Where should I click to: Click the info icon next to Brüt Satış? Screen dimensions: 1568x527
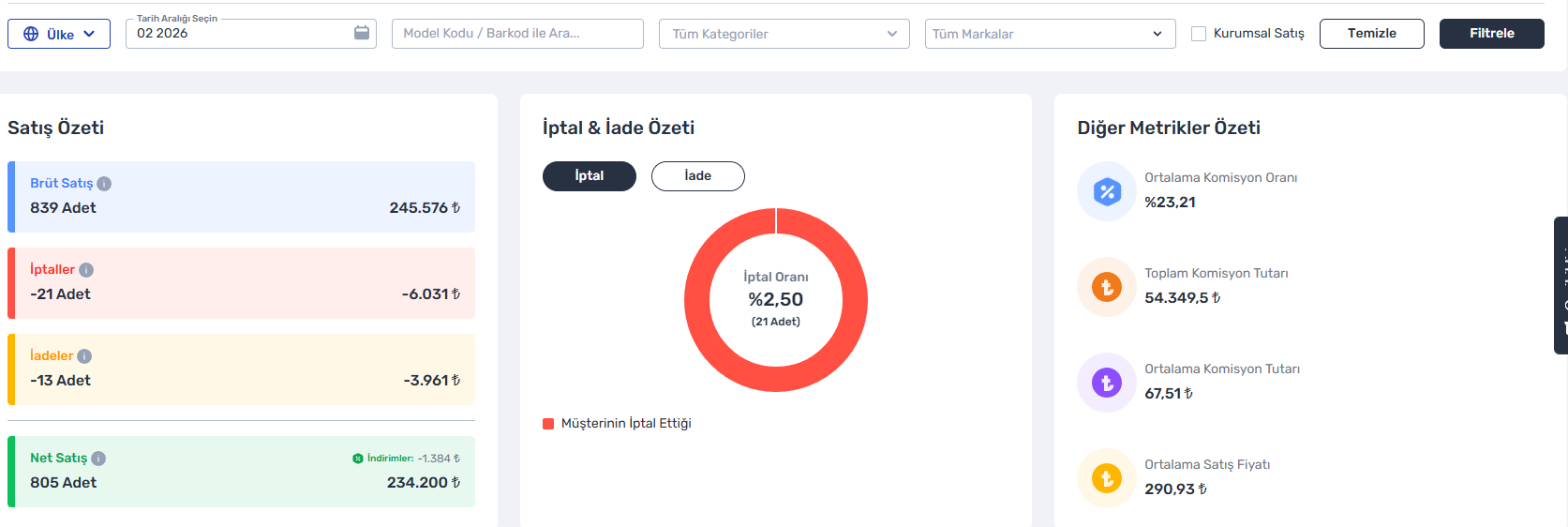click(x=104, y=184)
